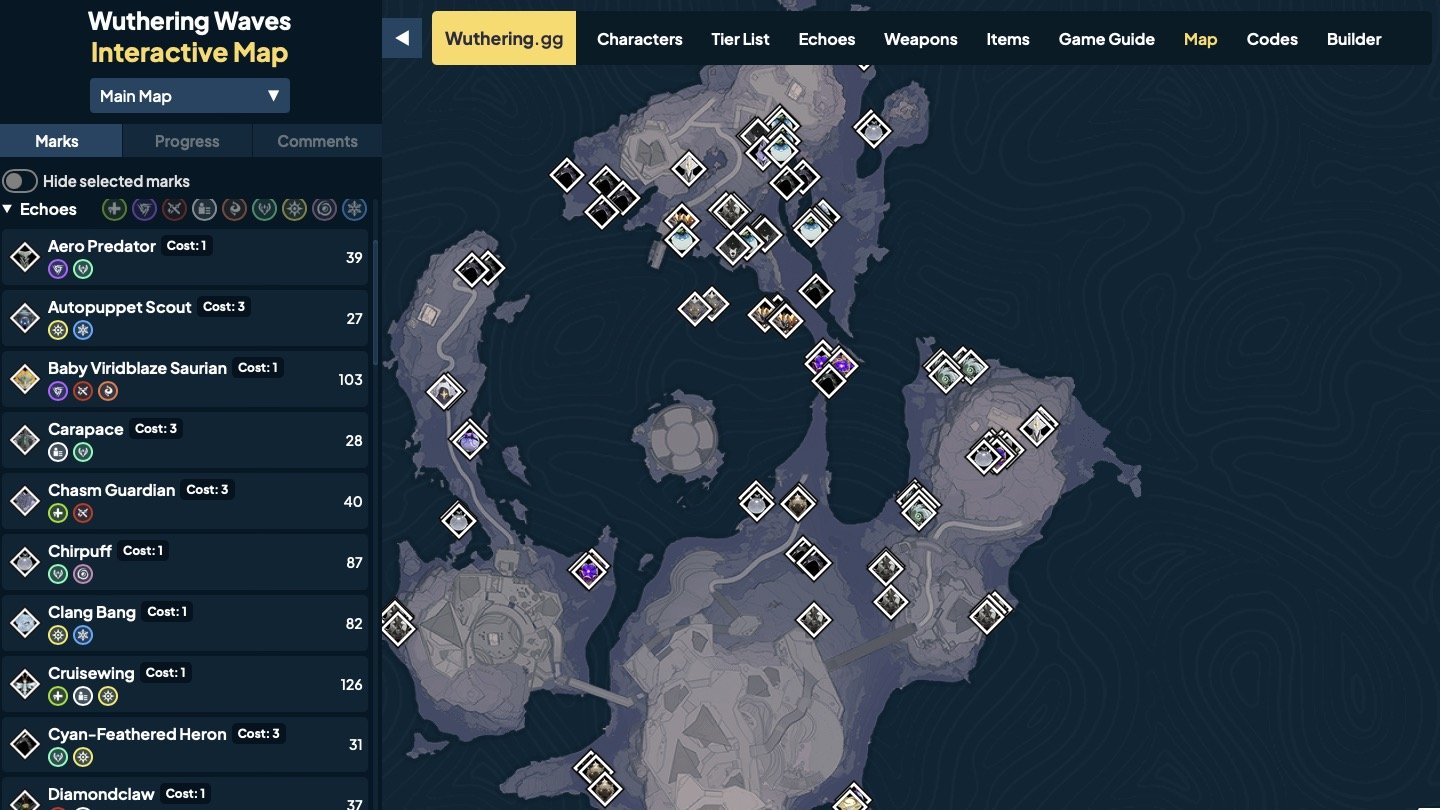Click green wing icon under Chirpuff
Viewport: 1440px width, 810px height.
click(58, 574)
